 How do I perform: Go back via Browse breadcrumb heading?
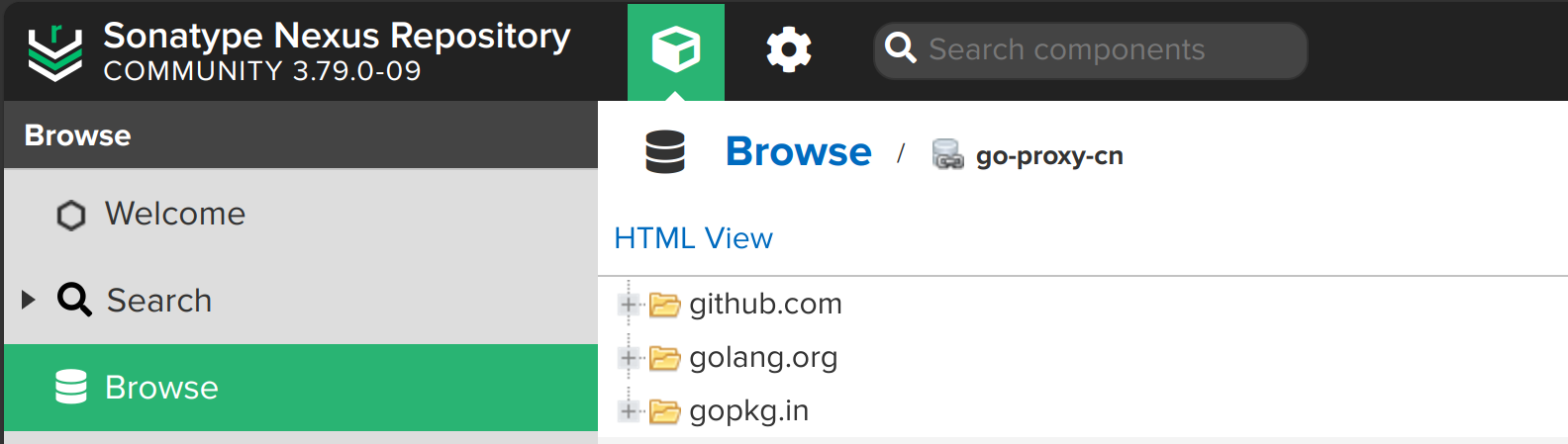click(x=798, y=152)
